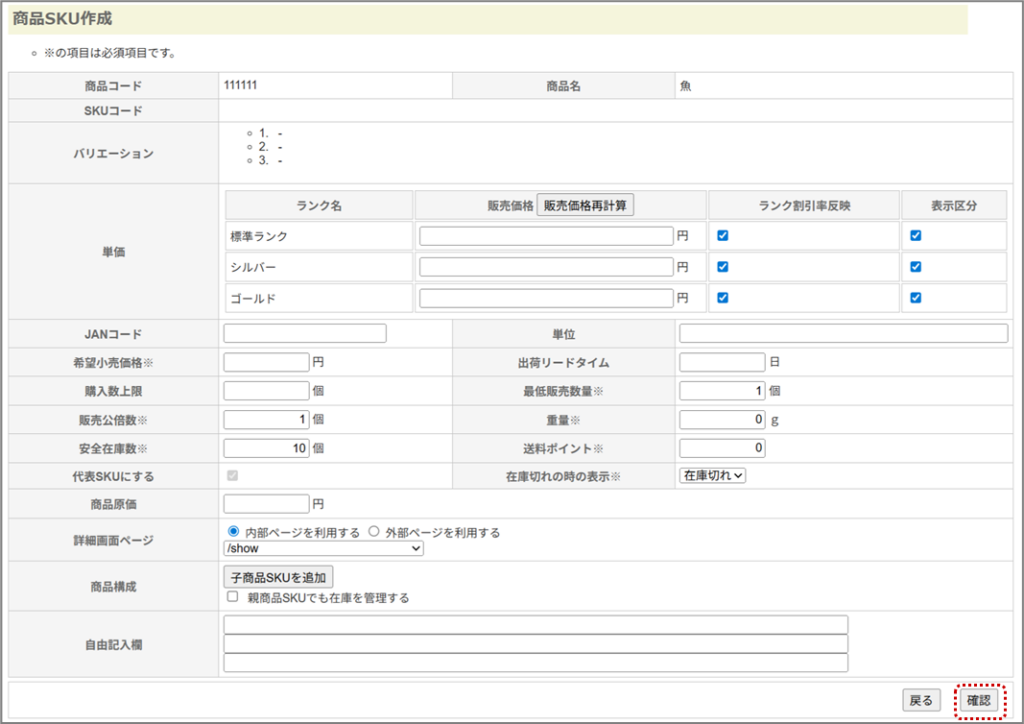Toggle 表示区分 checkbox for シルバー
Viewport: 1024px width, 724px height.
916,267
